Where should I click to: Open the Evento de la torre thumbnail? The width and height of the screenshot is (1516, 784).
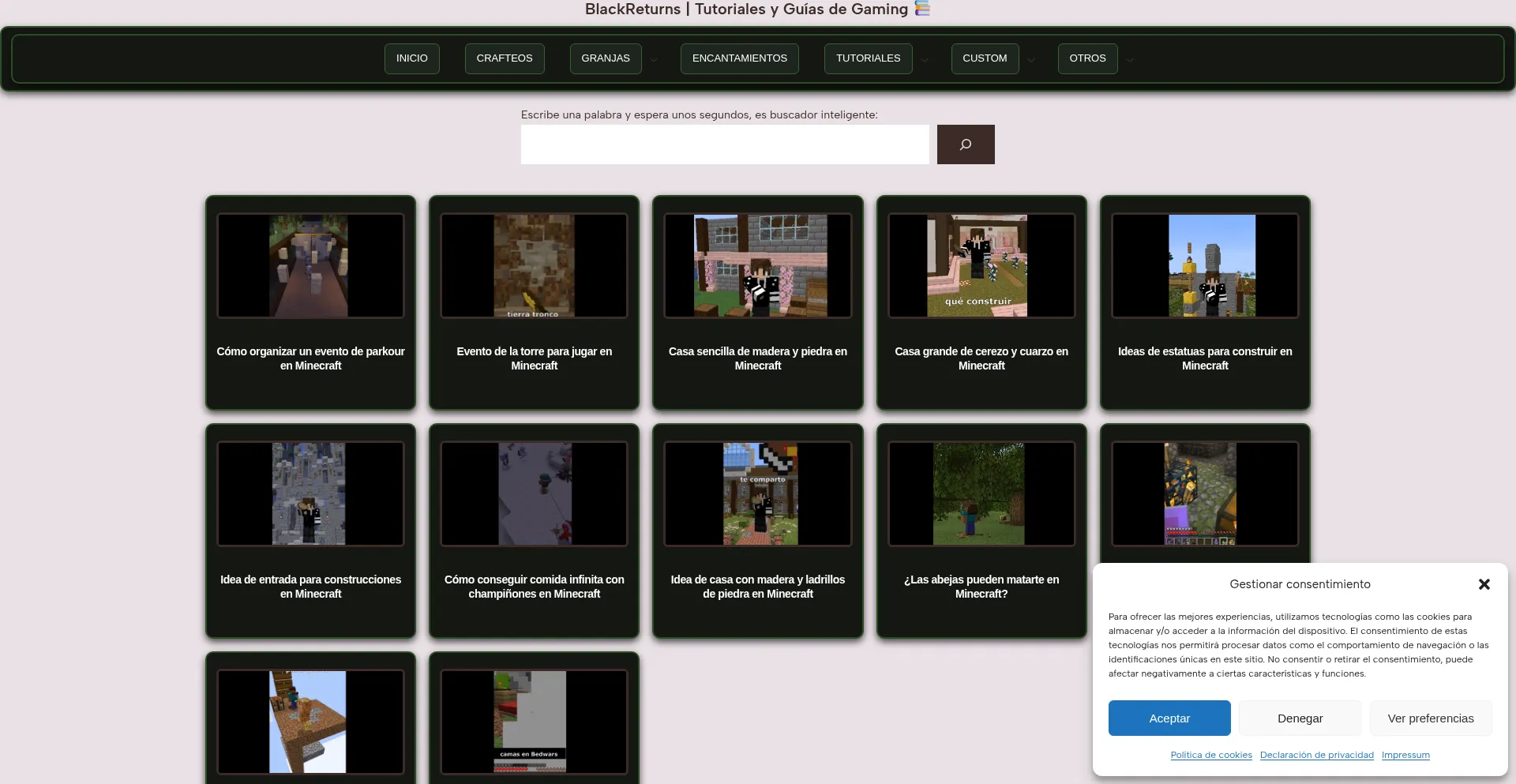(x=534, y=266)
